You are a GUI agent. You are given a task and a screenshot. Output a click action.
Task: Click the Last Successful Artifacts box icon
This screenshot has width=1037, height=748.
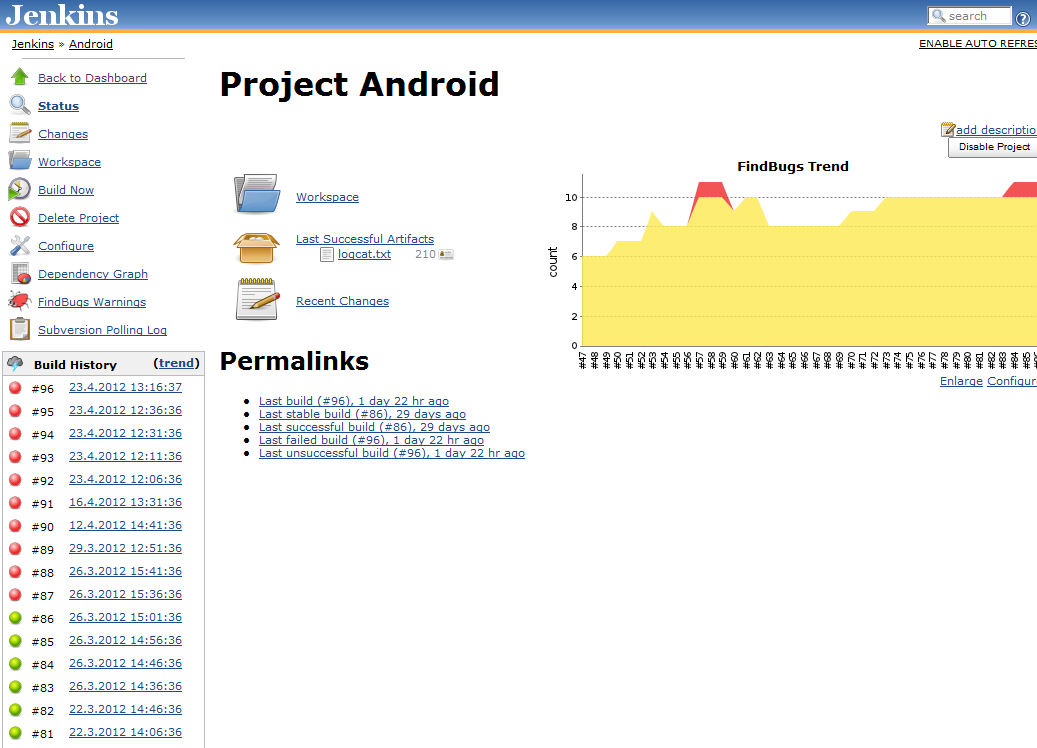256,249
